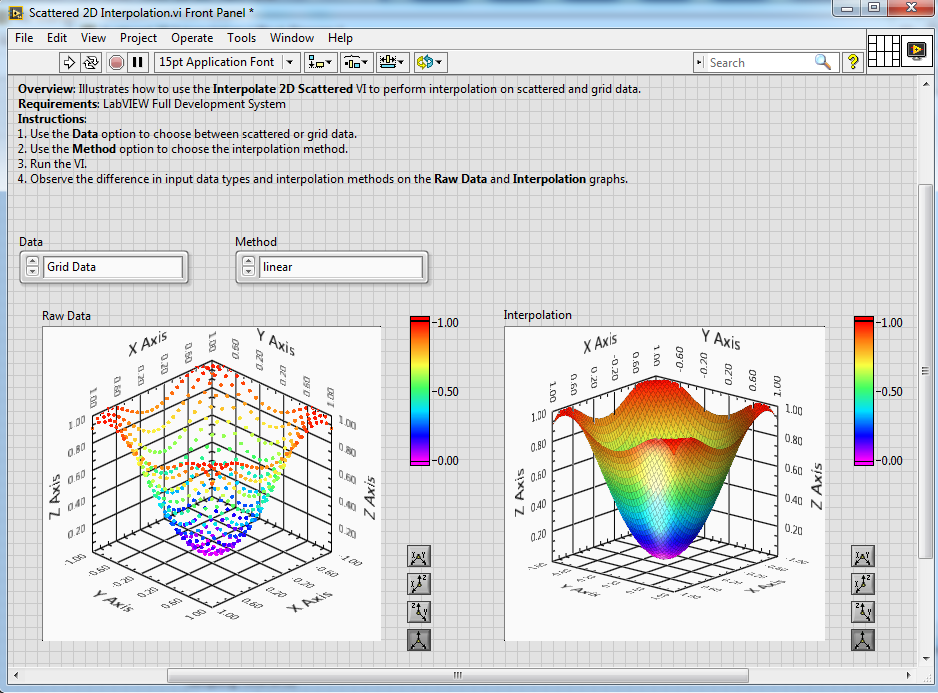Click the scroll left arrow
Image resolution: width=938 pixels, height=693 pixels.
(16, 675)
